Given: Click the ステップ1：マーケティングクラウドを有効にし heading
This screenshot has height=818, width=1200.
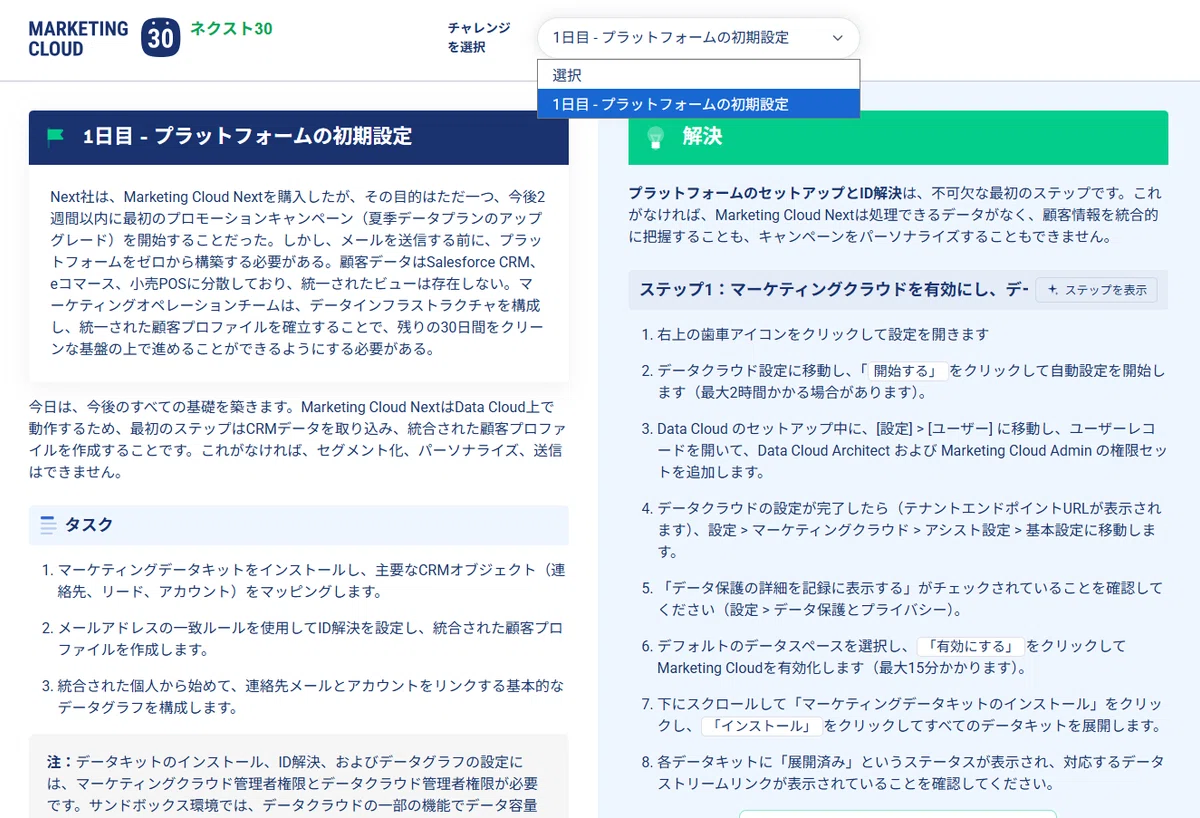Looking at the screenshot, I should (x=834, y=290).
